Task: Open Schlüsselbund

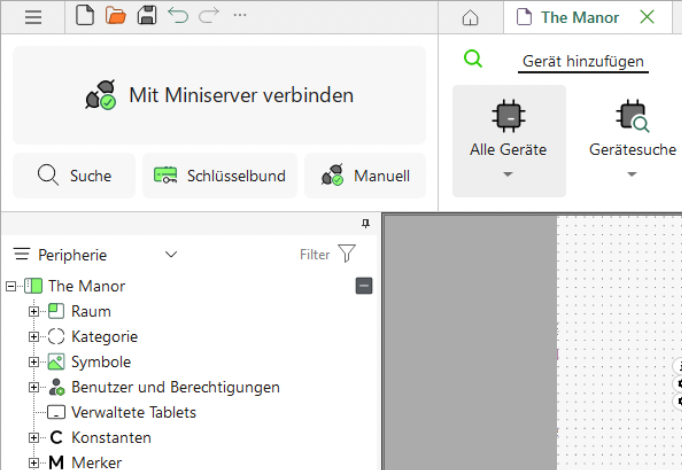Action: [x=220, y=176]
